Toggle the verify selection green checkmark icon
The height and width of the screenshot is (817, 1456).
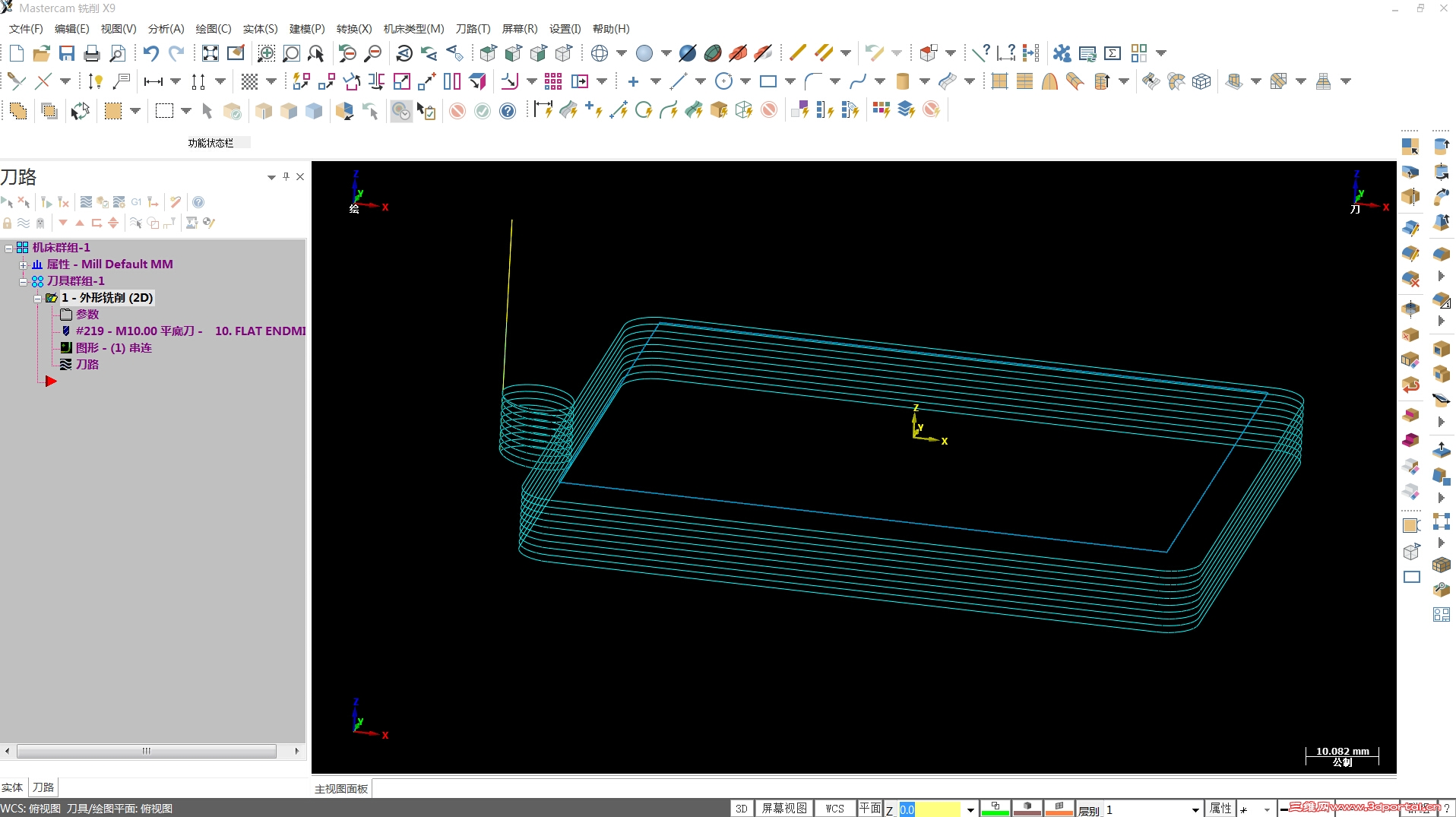pos(483,111)
